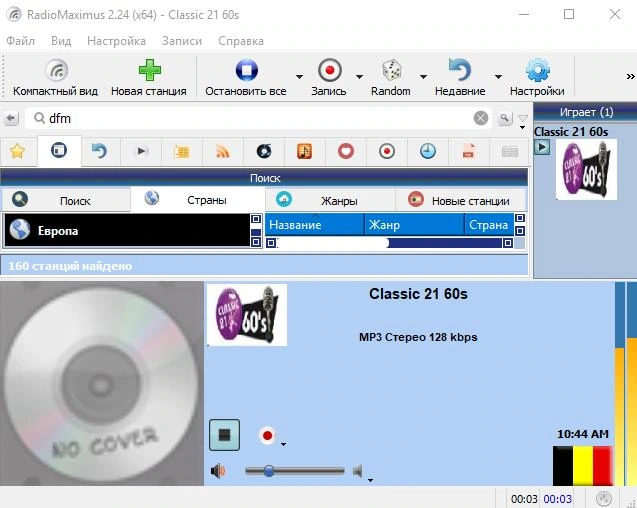
Task: Open the vinyl disc tab icon
Action: [264, 151]
